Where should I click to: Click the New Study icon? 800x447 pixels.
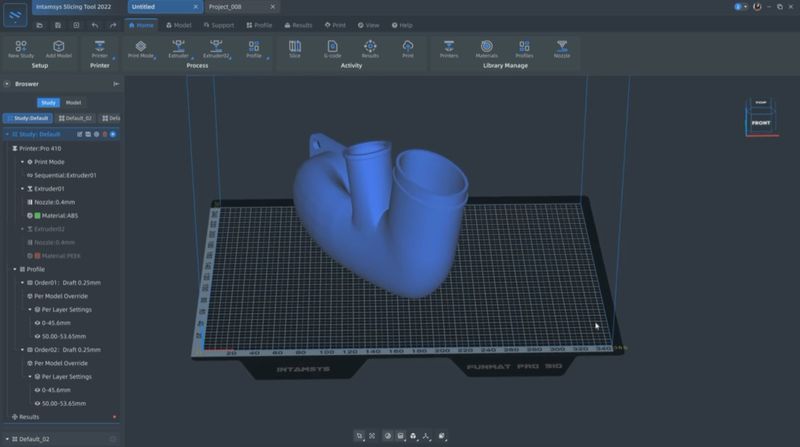tap(20, 46)
